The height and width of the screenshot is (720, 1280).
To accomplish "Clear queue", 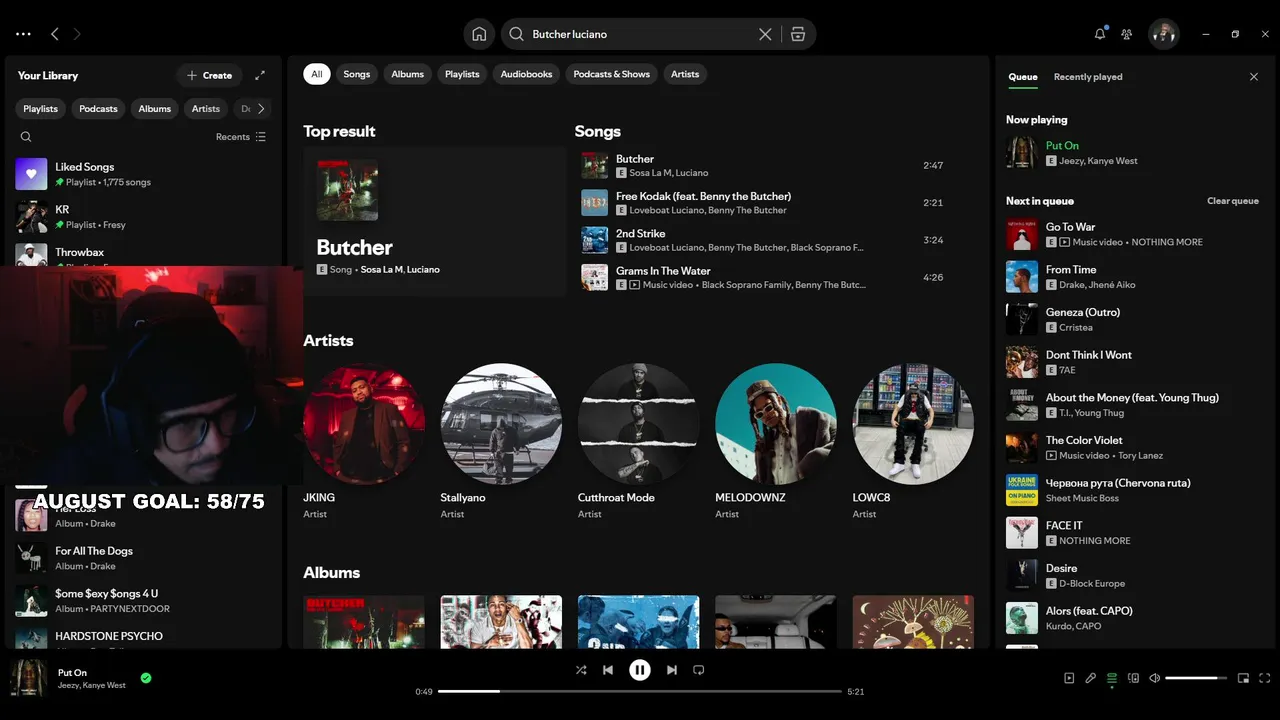I will click(1233, 201).
